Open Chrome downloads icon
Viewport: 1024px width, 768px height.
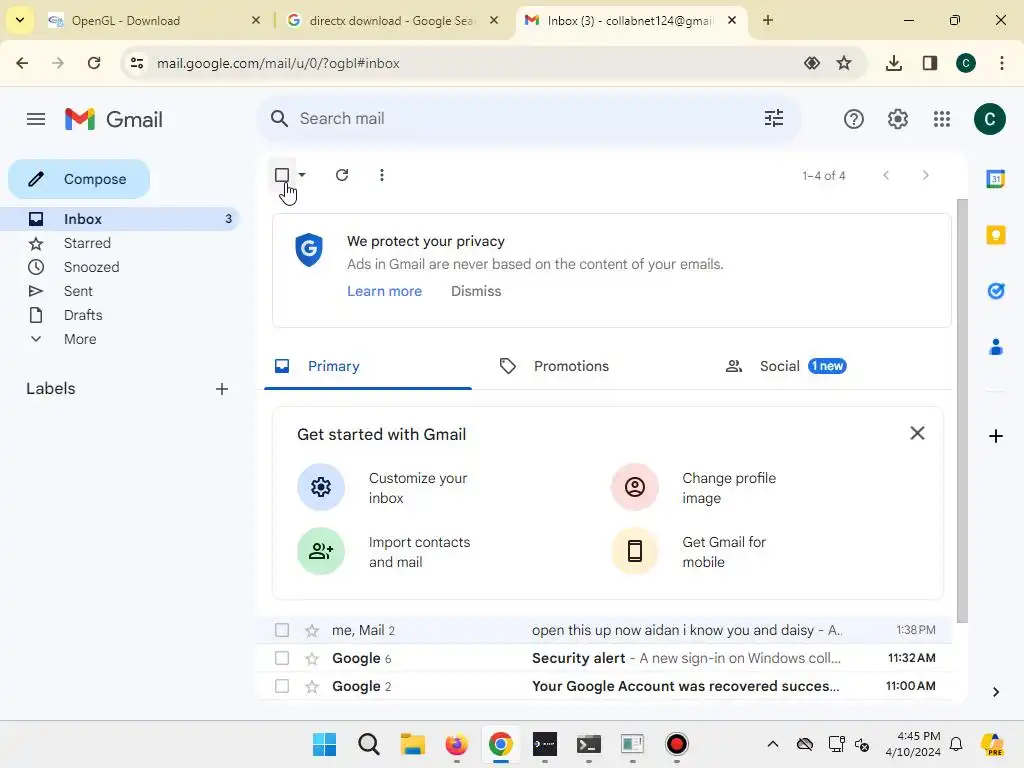click(x=893, y=63)
